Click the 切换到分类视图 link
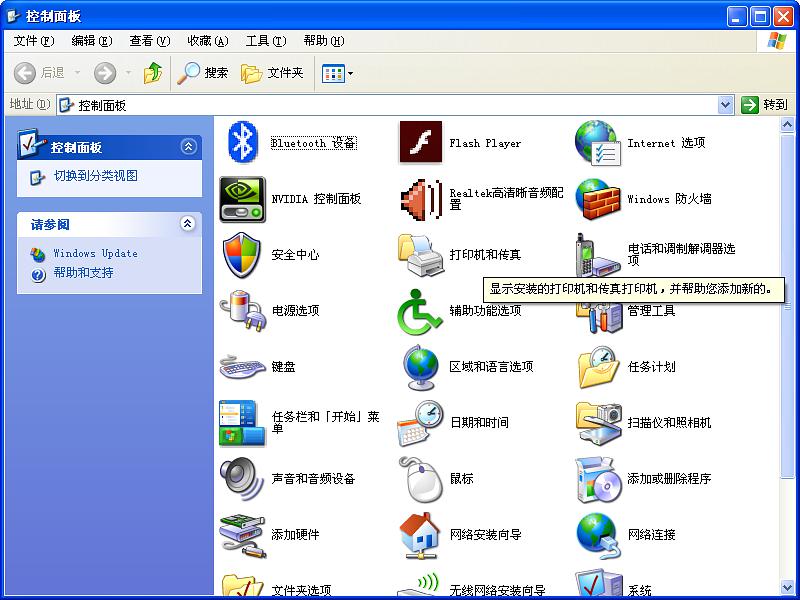The width and height of the screenshot is (800, 600). click(x=95, y=176)
